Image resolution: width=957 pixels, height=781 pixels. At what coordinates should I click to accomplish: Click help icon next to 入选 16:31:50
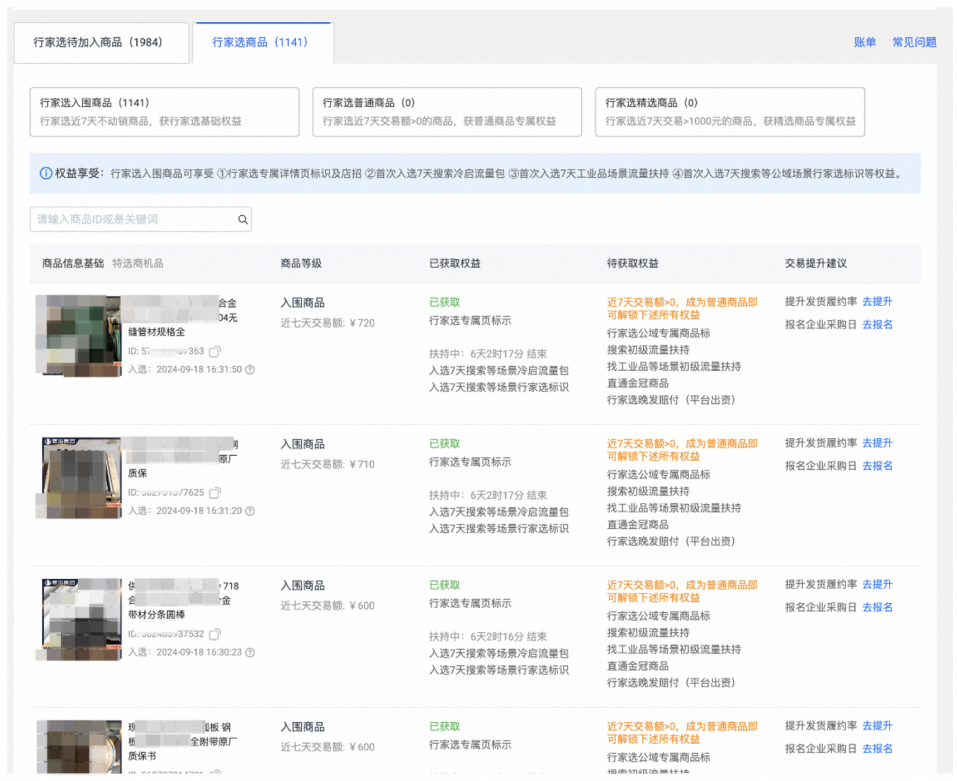(x=250, y=370)
